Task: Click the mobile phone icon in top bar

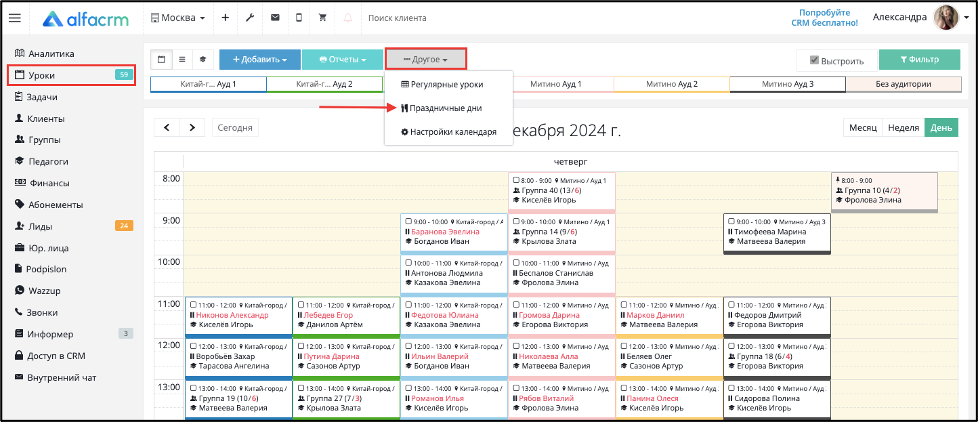Action: (x=299, y=18)
